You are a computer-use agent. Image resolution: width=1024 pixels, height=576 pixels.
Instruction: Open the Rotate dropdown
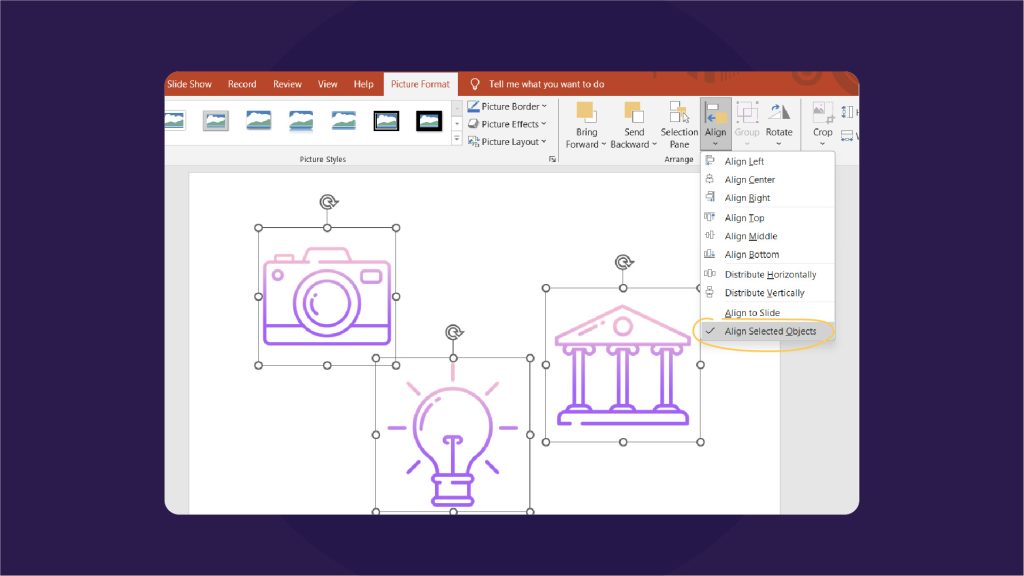point(778,124)
